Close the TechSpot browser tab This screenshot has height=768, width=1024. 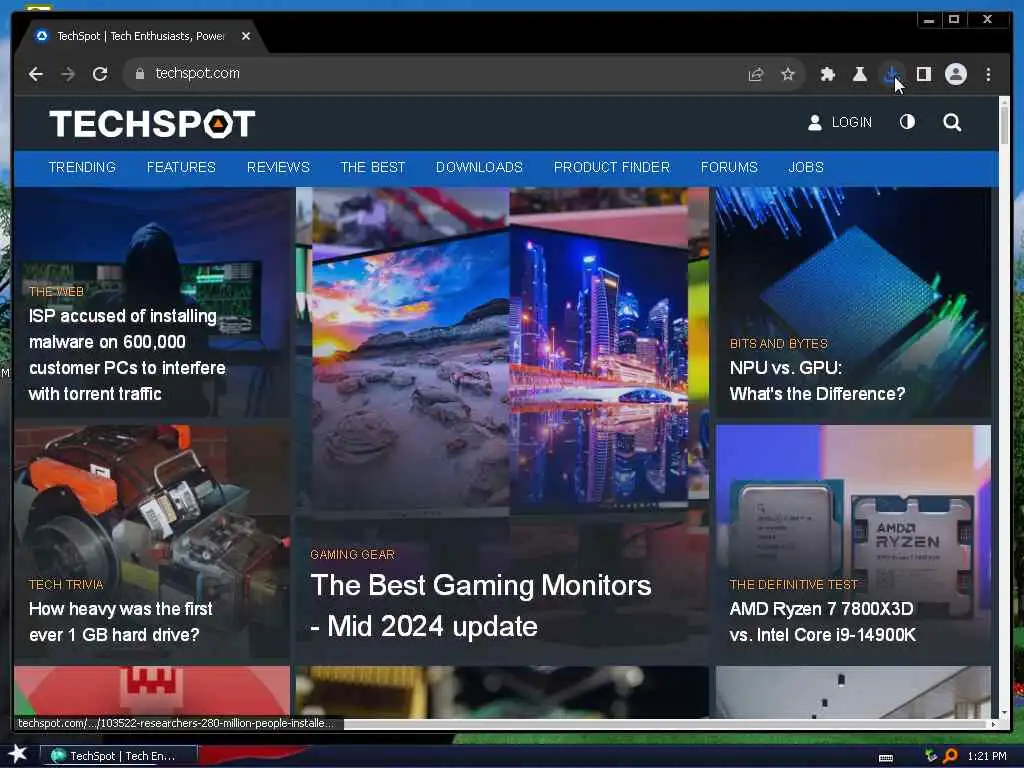[246, 36]
